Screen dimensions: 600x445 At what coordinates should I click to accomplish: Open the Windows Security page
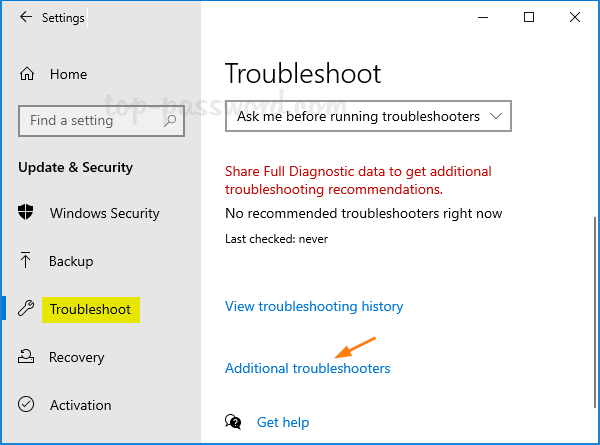point(104,213)
